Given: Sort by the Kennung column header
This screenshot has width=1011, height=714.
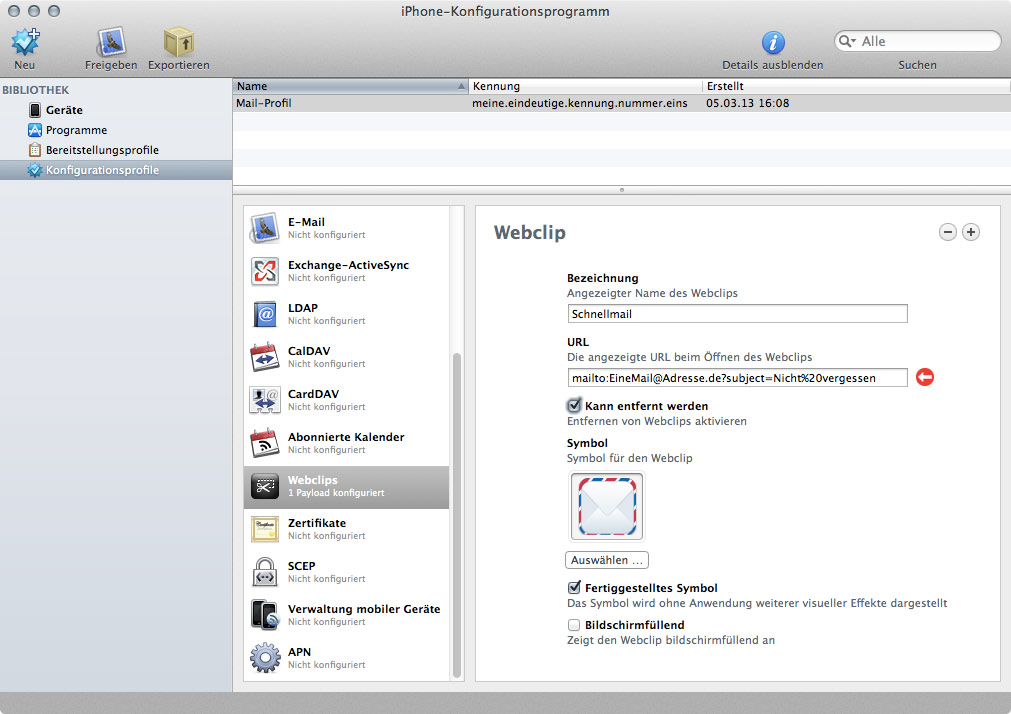Looking at the screenshot, I should [x=585, y=86].
